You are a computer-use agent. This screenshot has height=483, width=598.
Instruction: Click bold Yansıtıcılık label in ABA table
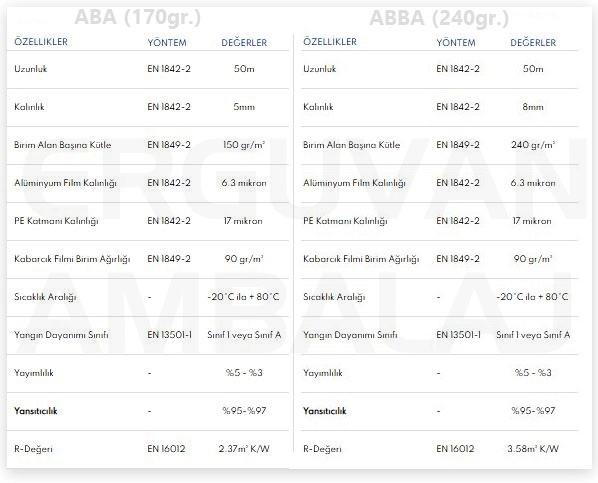click(x=35, y=411)
